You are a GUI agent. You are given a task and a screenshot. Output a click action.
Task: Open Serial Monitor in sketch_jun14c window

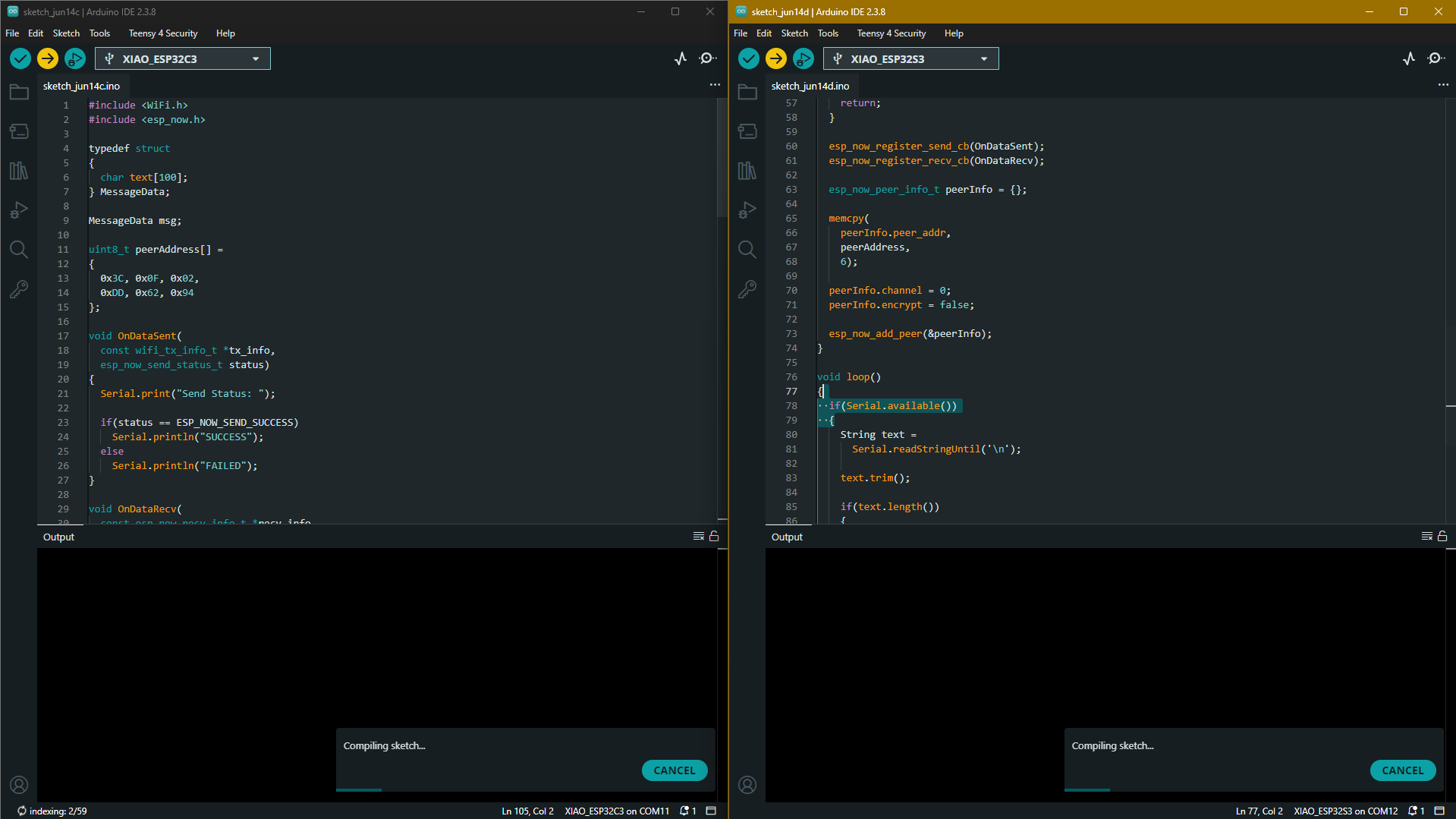pos(708,58)
